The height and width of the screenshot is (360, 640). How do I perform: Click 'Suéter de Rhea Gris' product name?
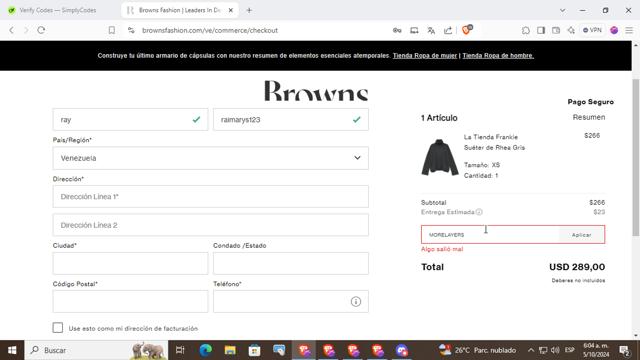pos(494,148)
